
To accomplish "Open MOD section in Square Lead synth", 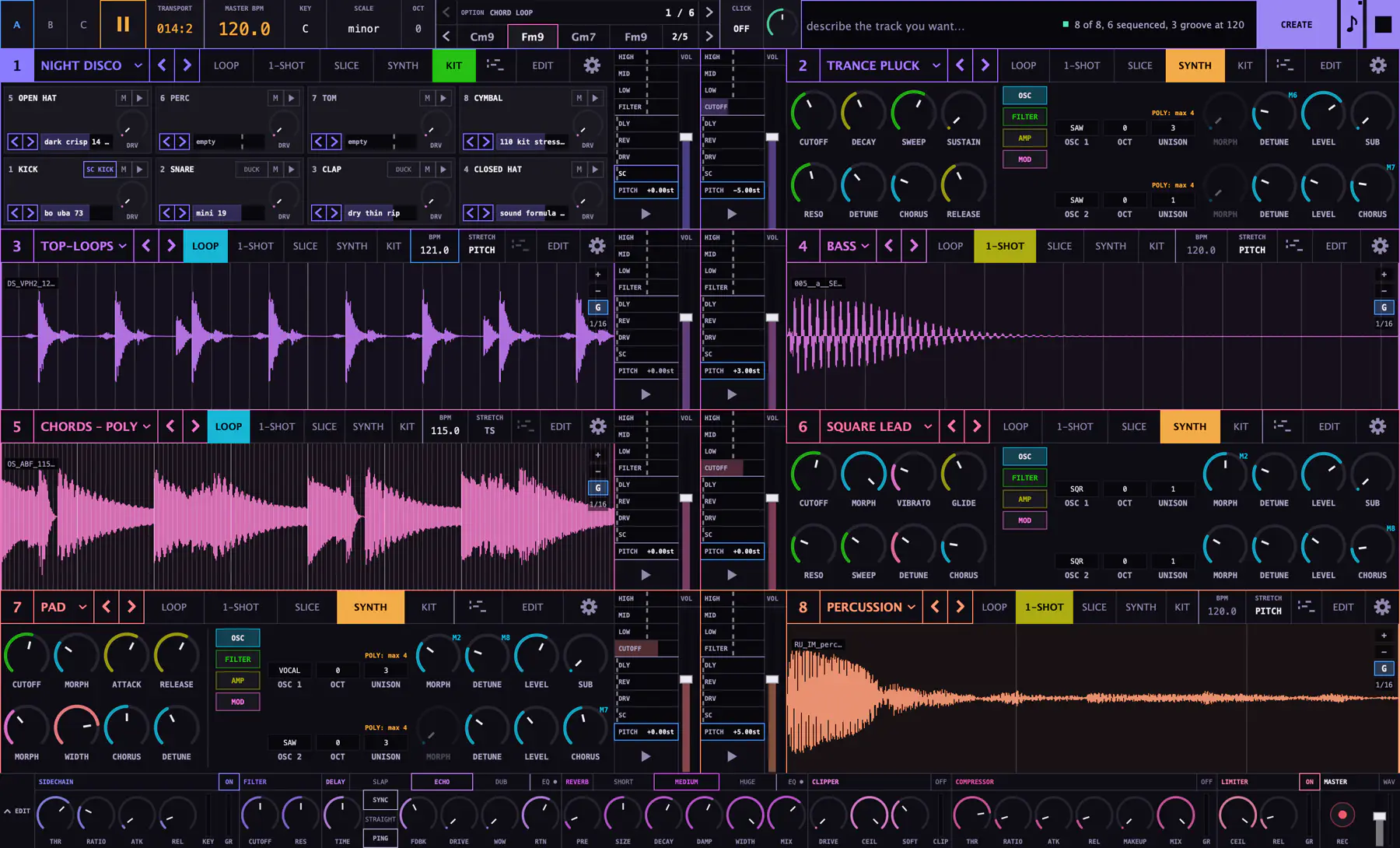I will [1024, 520].
